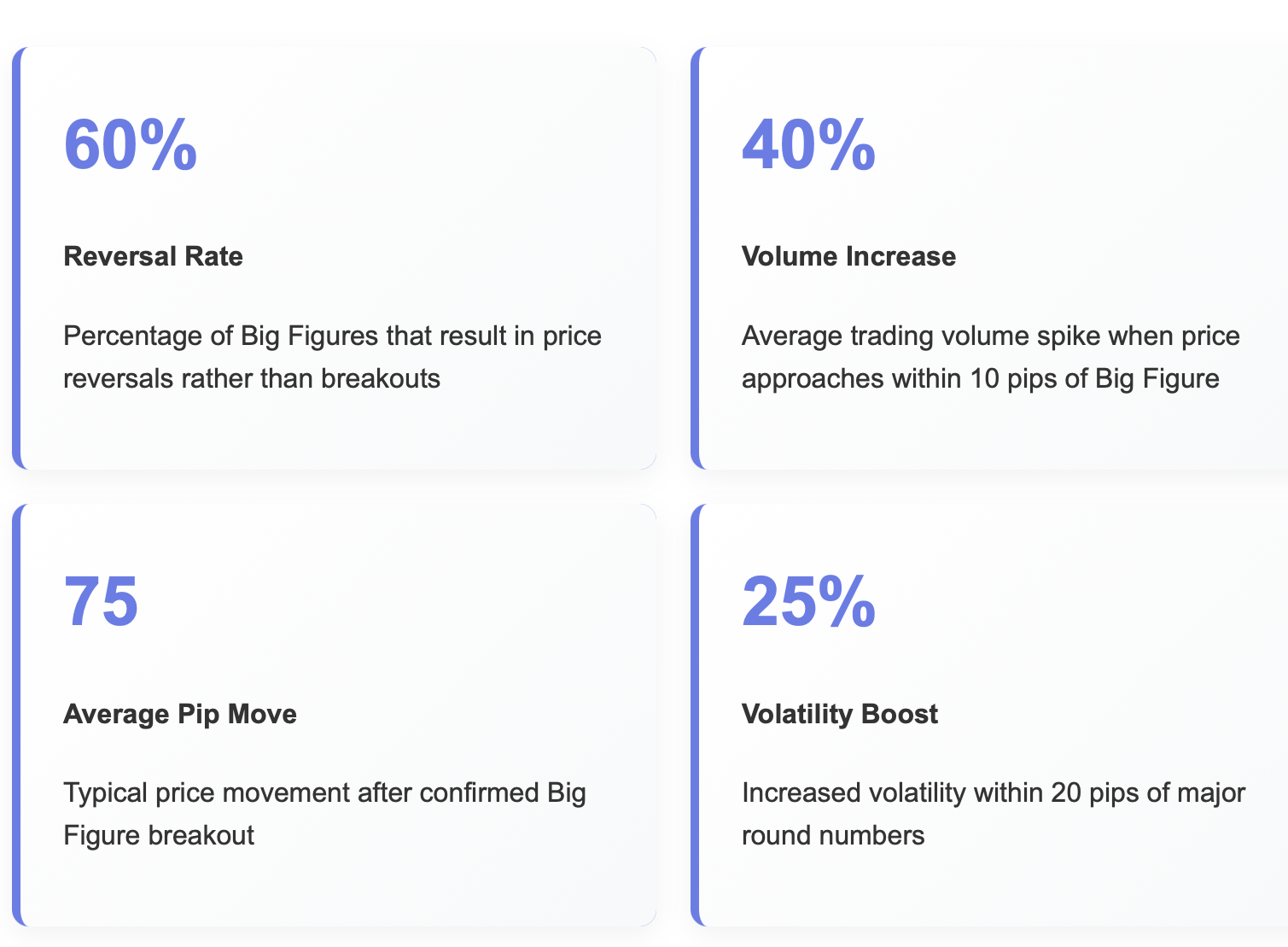Select the Volume Increase heading
Screen dimensions: 1288x947
click(x=848, y=256)
